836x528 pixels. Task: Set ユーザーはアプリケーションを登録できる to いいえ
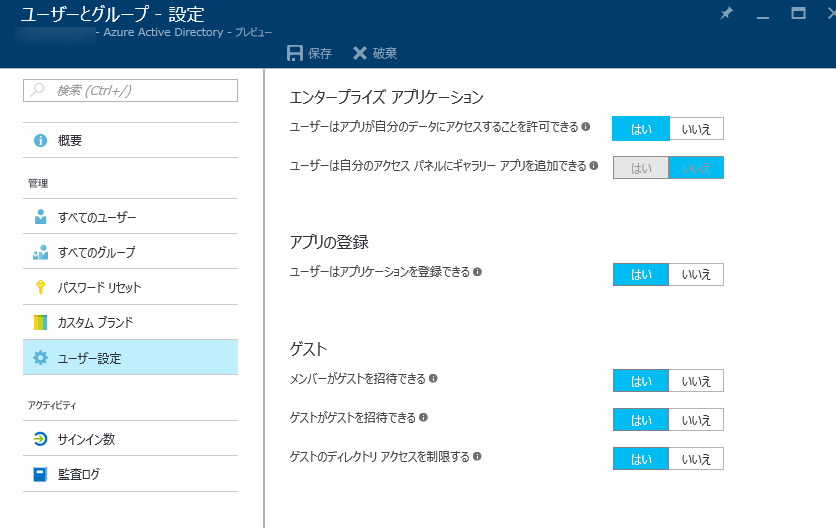coord(696,274)
